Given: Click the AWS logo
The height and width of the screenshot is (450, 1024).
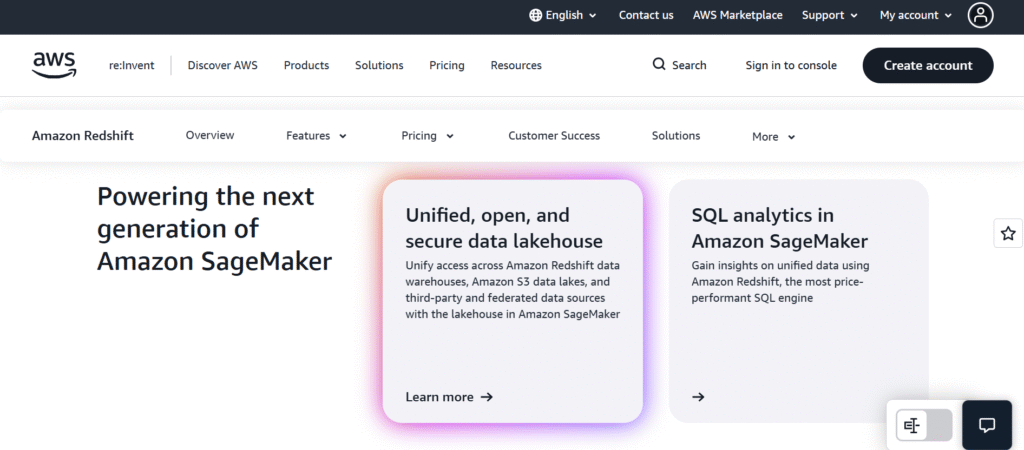Looking at the screenshot, I should tap(53, 65).
